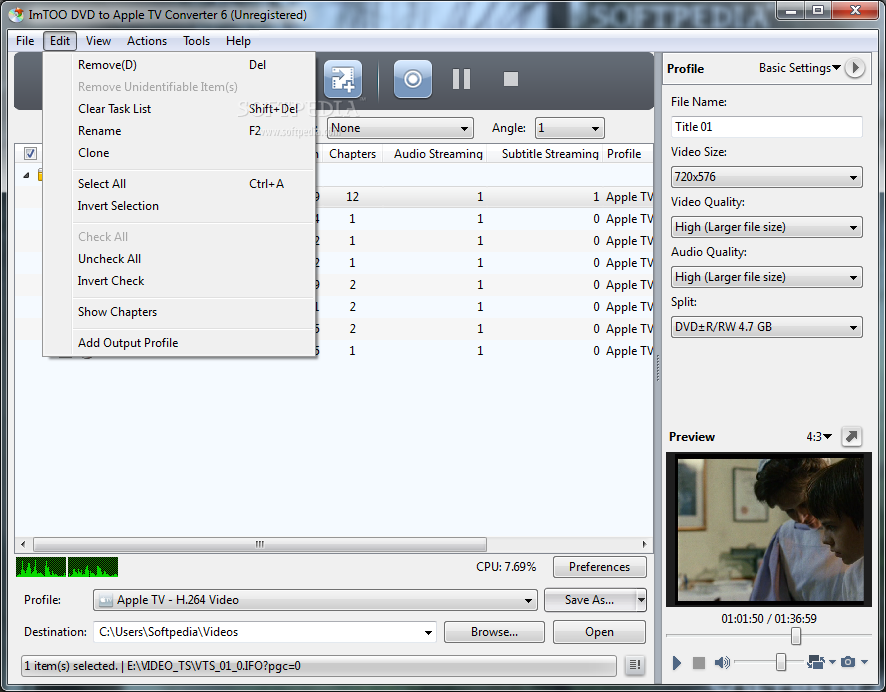Collapse the disc tree node triangle
The width and height of the screenshot is (886, 692).
26,176
